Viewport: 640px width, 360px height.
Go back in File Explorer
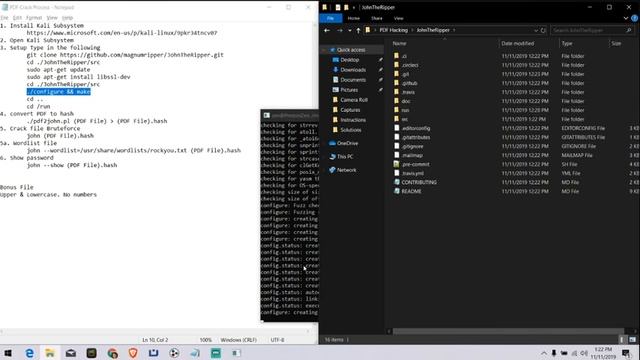click(x=327, y=30)
